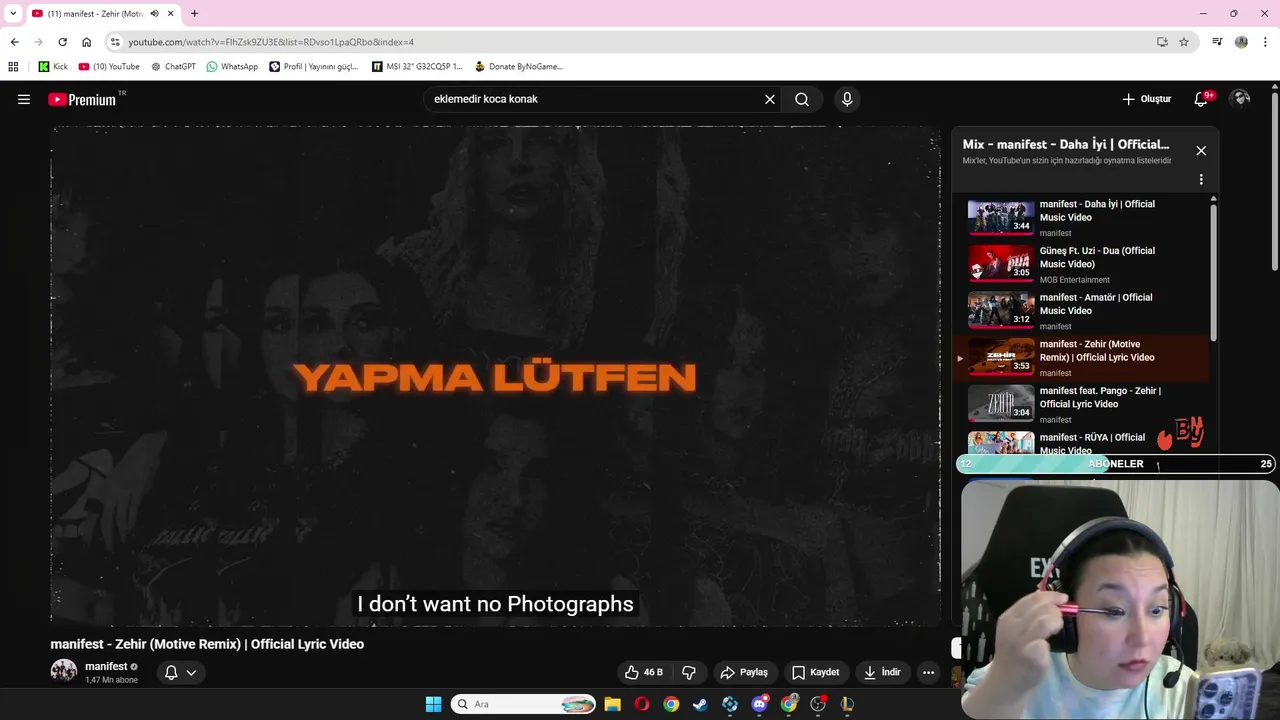Open OBS Studio from taskbar
1280x720 pixels.
[818, 704]
